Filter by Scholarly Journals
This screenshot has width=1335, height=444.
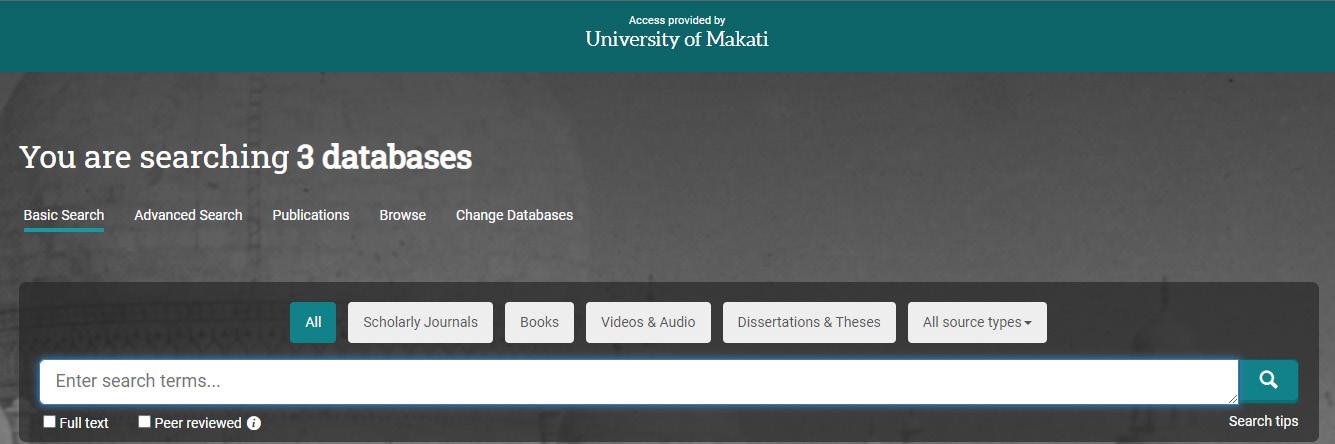(420, 322)
